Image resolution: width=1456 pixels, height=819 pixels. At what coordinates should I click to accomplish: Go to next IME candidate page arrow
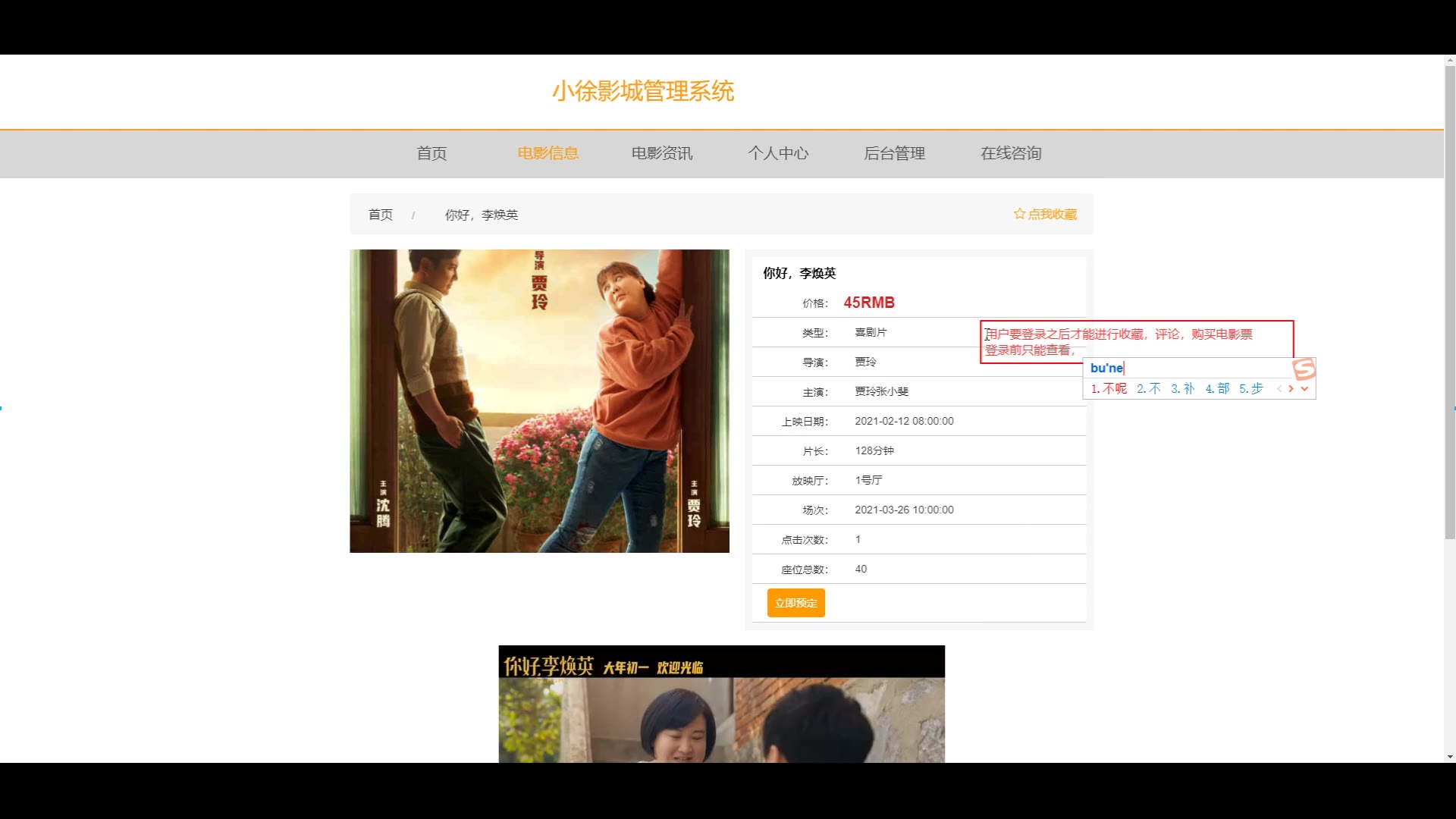pos(1291,388)
